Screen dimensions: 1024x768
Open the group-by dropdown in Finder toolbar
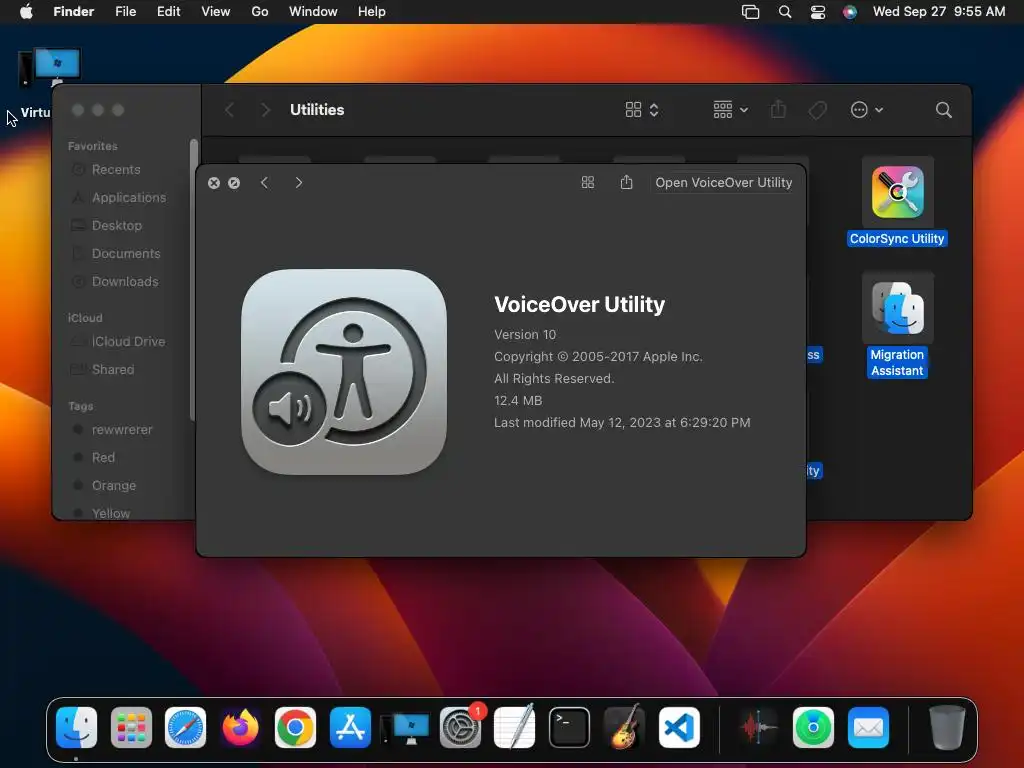730,110
